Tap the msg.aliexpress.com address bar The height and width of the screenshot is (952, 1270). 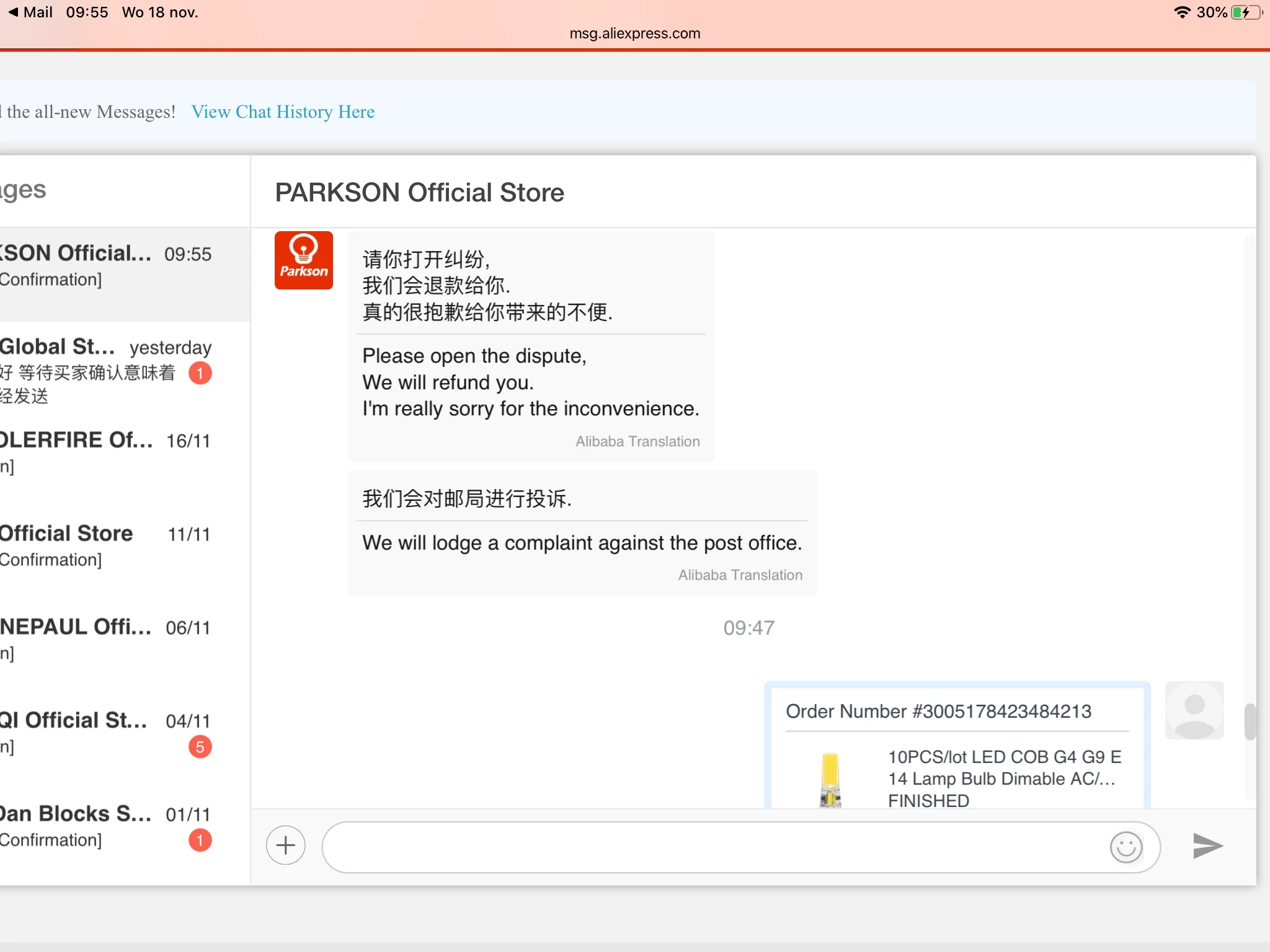coord(635,33)
